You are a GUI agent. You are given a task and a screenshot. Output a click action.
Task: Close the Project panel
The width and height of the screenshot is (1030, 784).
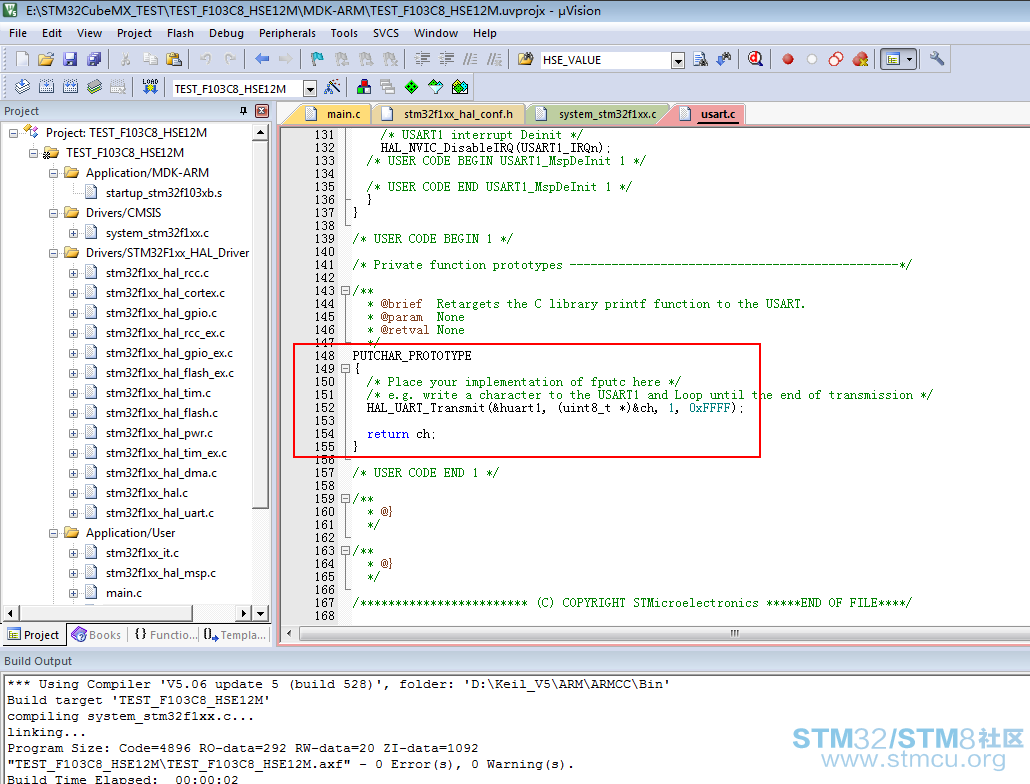click(x=261, y=111)
